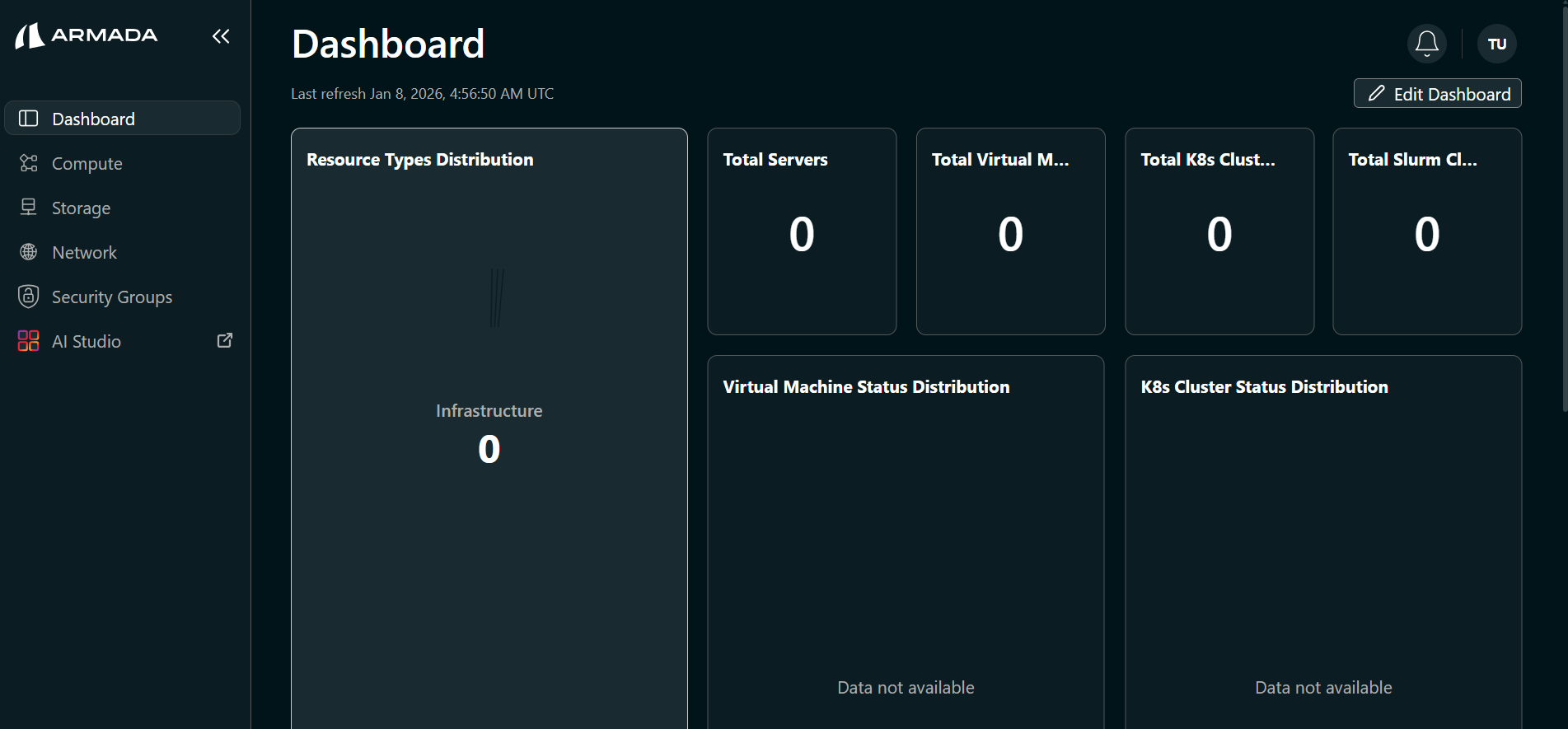Click the Total Virtual Machines card

pos(1010,231)
